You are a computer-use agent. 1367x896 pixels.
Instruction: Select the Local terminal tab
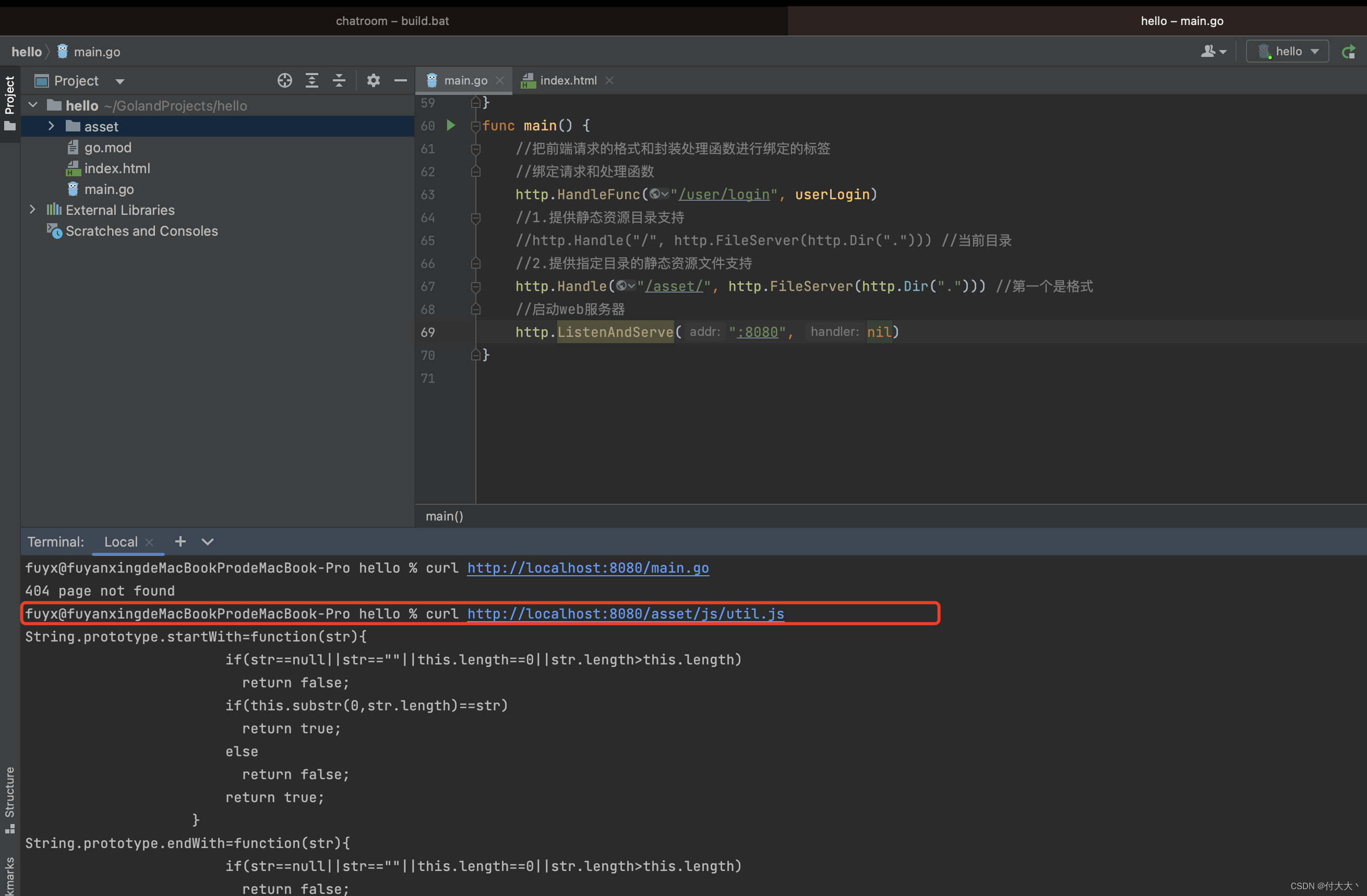121,542
